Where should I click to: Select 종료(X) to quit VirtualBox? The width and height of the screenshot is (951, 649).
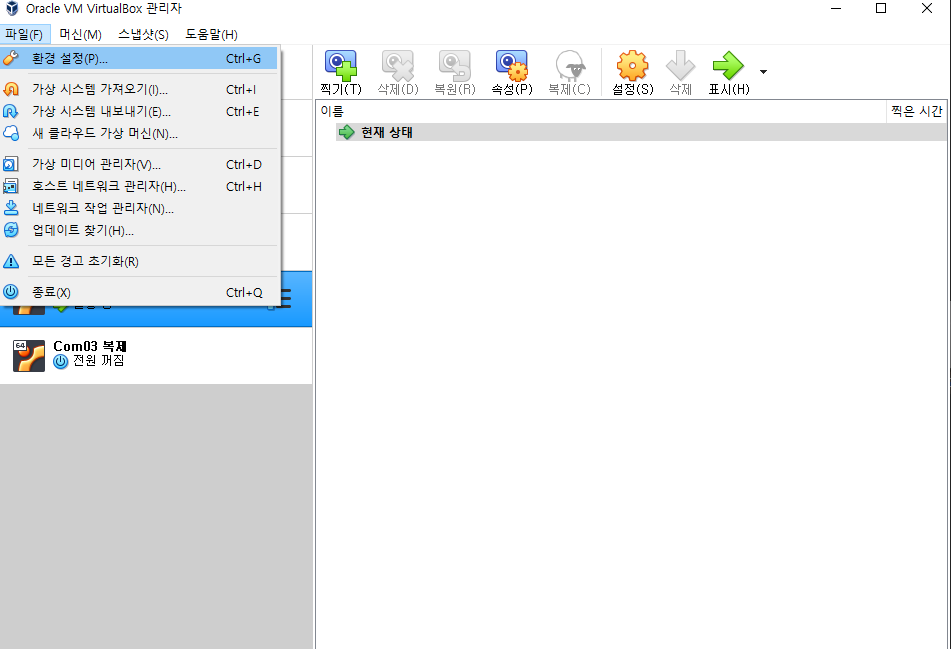coord(139,292)
